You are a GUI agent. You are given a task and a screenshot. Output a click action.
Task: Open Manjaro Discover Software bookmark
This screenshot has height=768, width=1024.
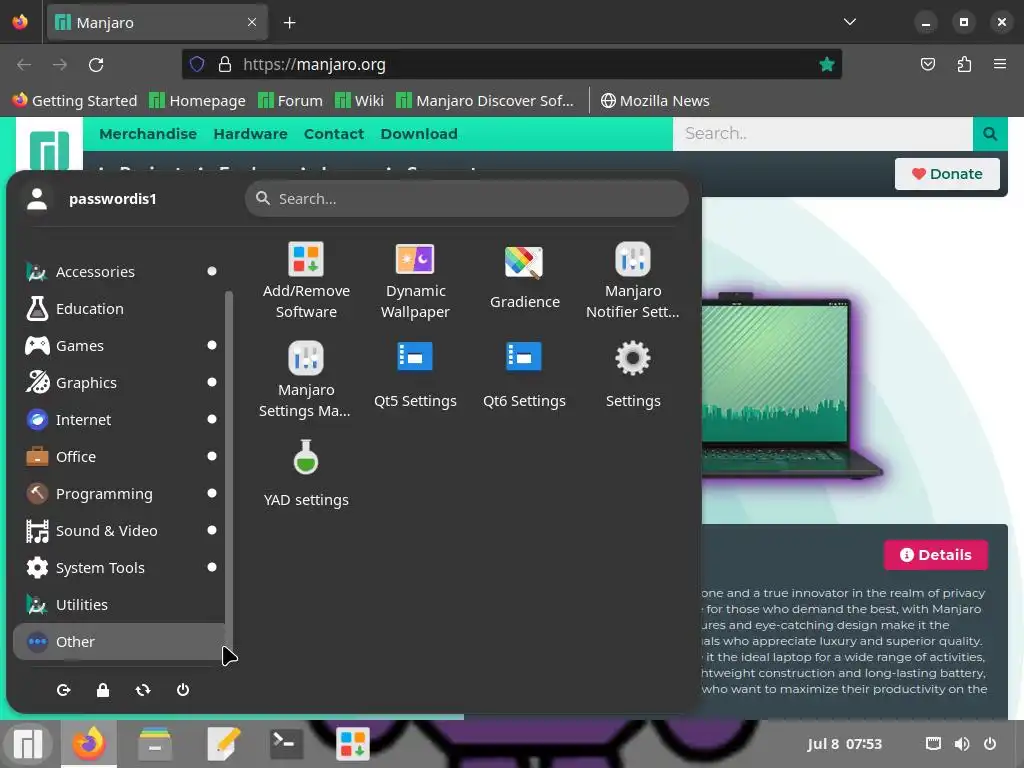pos(485,101)
